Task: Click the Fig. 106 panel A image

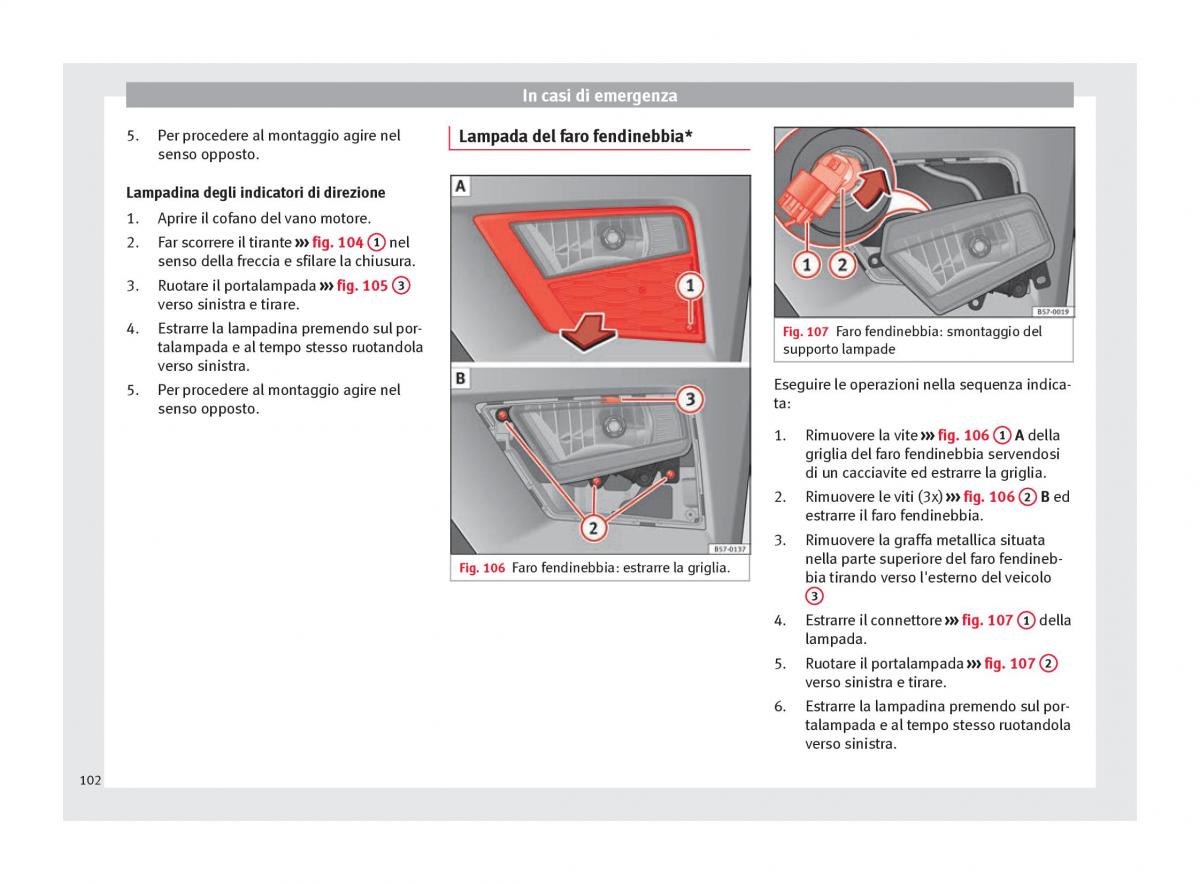Action: [600, 268]
